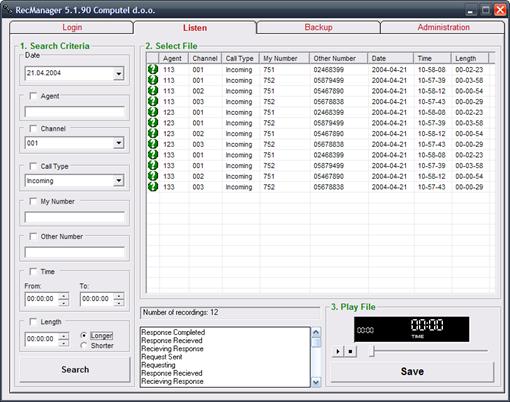Click the play button in Play File
This screenshot has height=402, width=510.
coord(338,351)
